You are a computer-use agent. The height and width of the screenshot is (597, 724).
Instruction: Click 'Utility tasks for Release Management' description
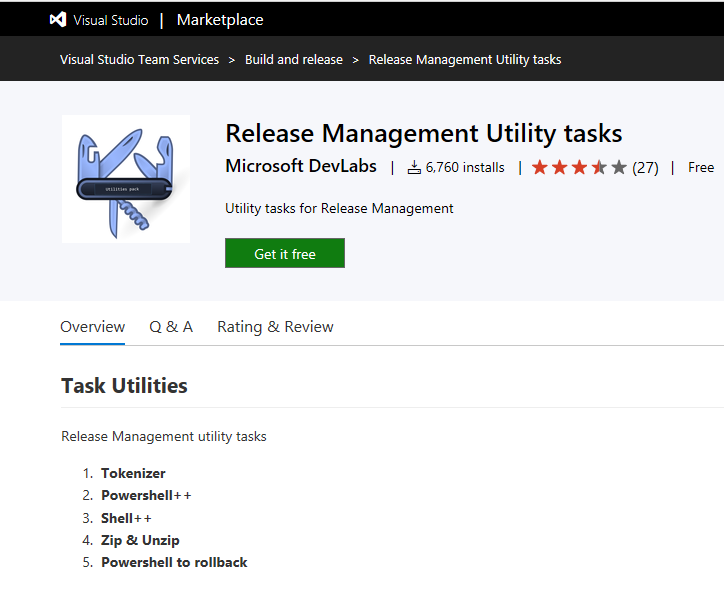pos(339,209)
